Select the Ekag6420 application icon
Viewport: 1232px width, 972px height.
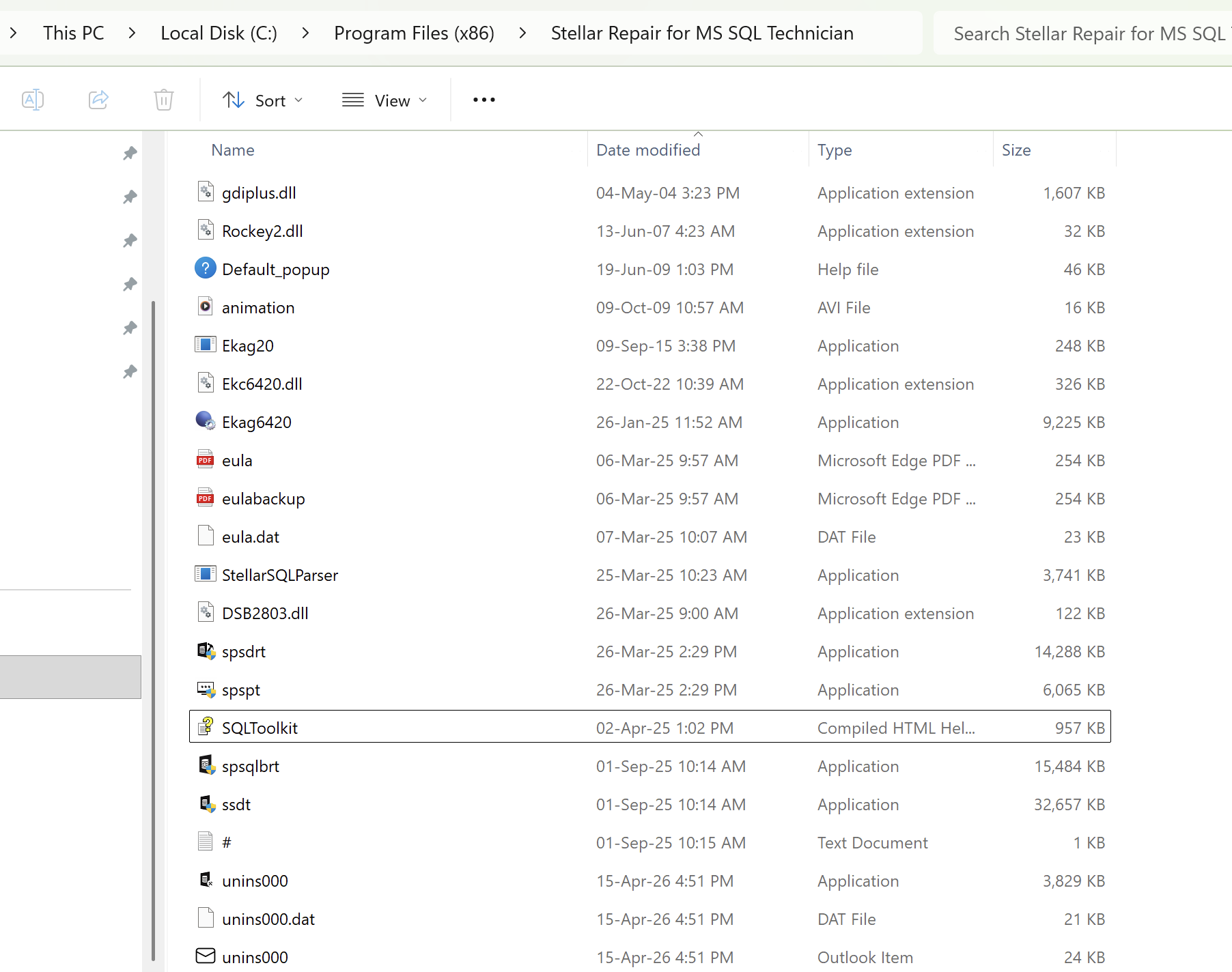click(206, 421)
